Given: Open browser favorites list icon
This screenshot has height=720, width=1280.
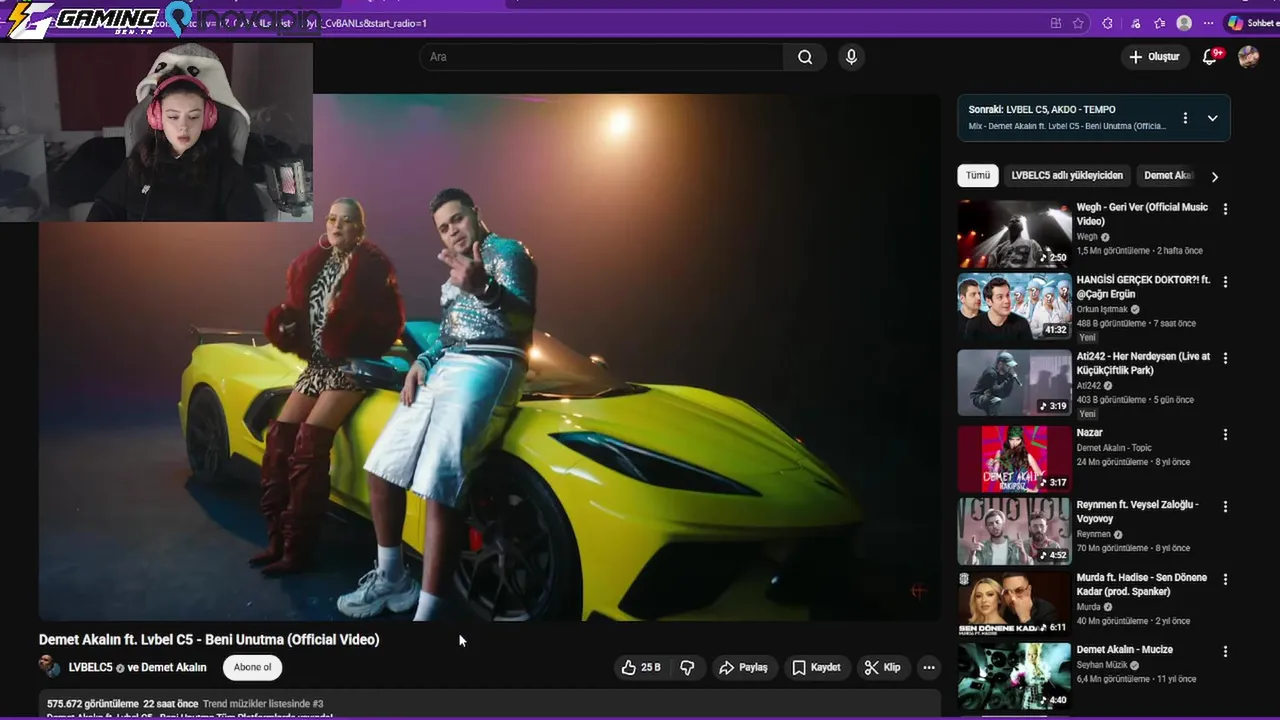Looking at the screenshot, I should 1159,23.
